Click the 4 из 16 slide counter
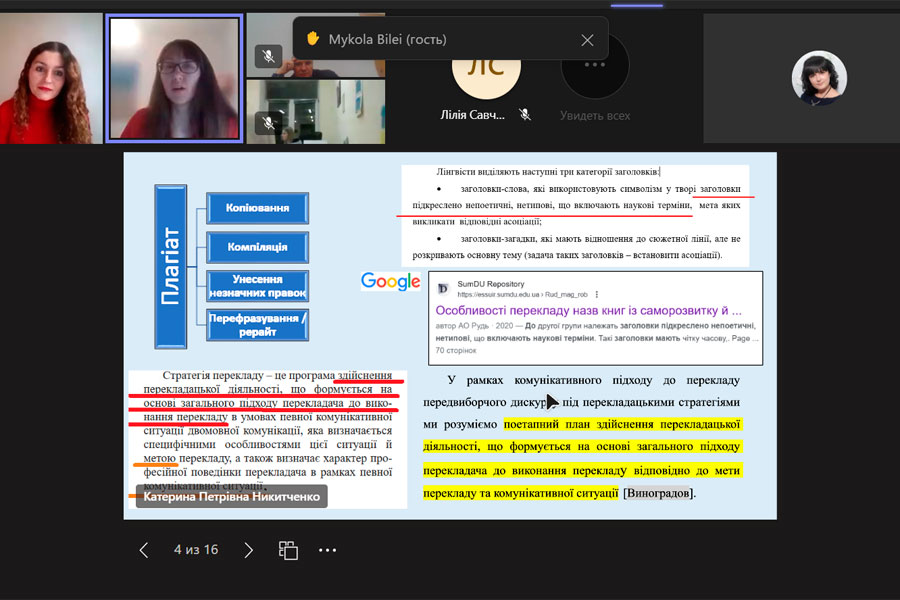Screen dimensions: 900x600 196,550
